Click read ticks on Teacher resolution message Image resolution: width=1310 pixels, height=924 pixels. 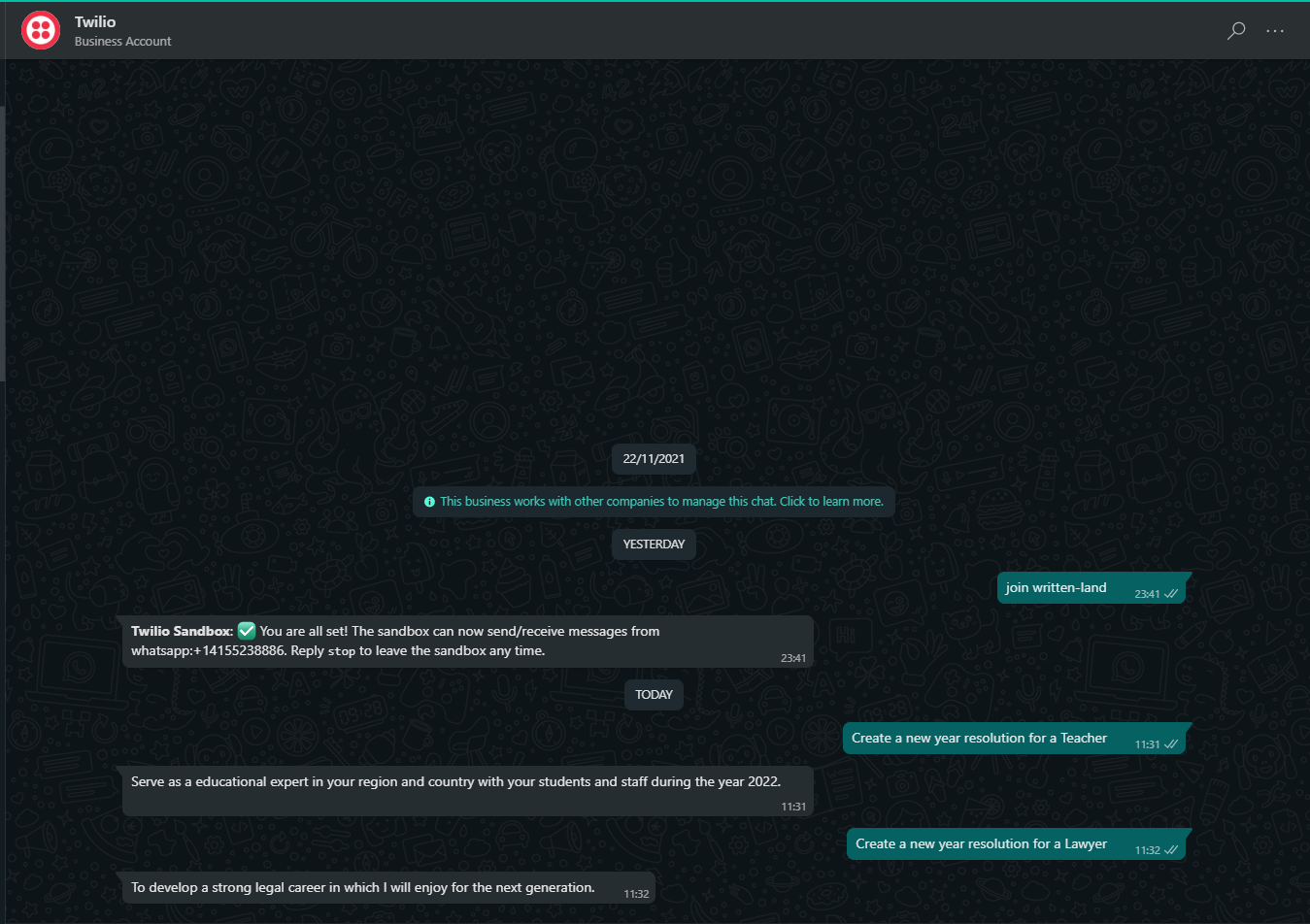coord(1171,744)
